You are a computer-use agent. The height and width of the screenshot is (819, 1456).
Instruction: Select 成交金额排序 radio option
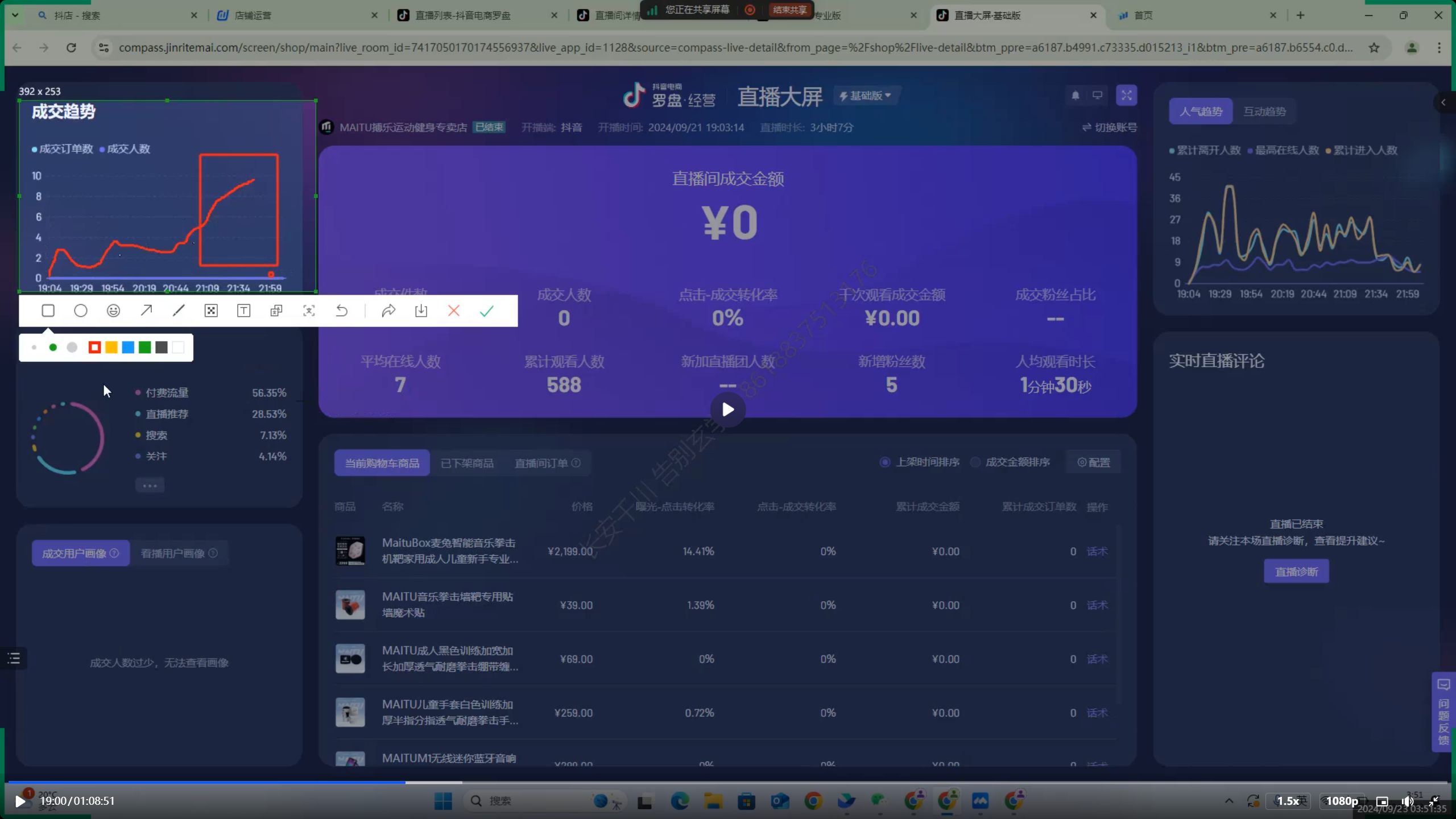coord(975,462)
